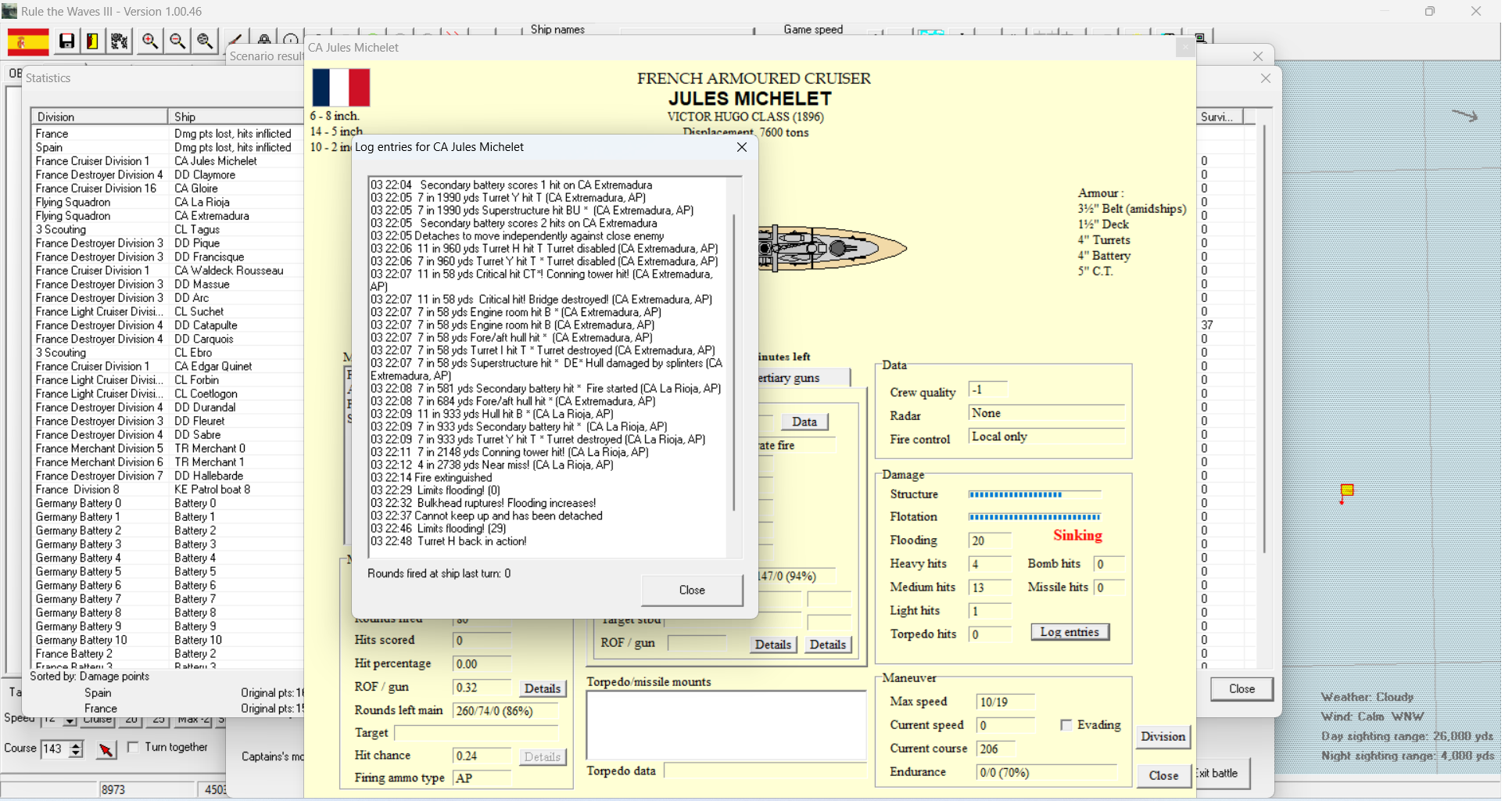Click the Crew quality field showing -1

[x=987, y=390]
